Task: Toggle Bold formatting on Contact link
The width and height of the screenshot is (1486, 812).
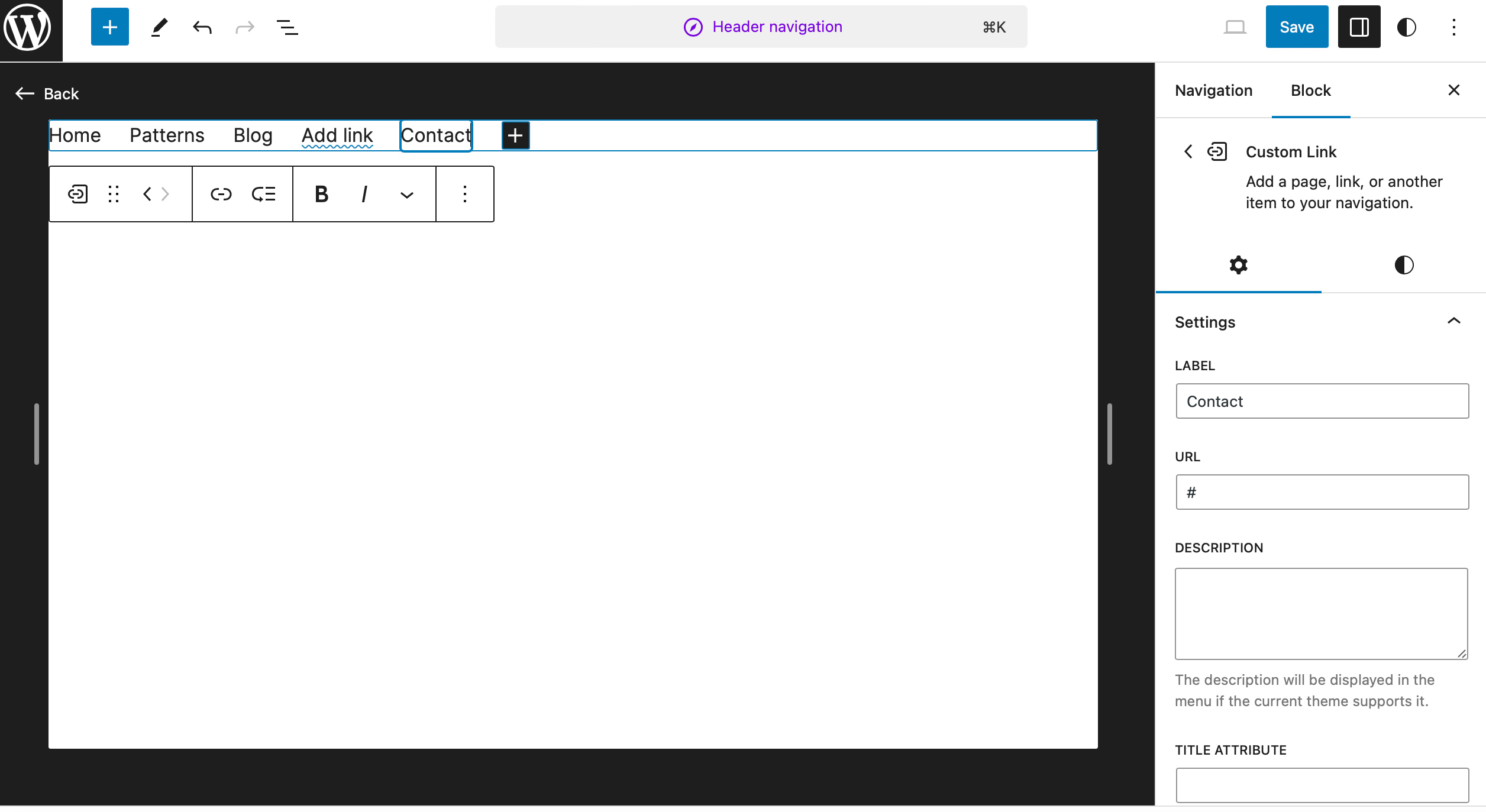Action: [321, 194]
